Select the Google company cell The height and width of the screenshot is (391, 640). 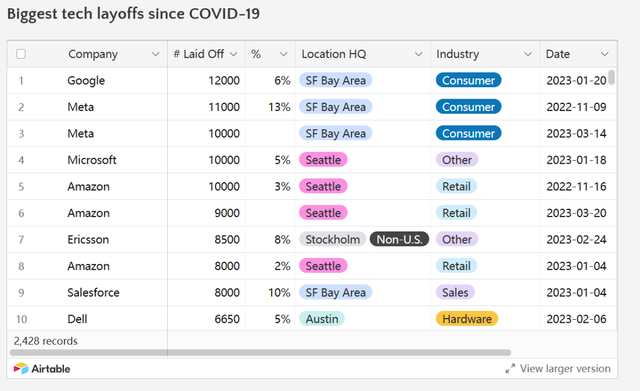86,80
